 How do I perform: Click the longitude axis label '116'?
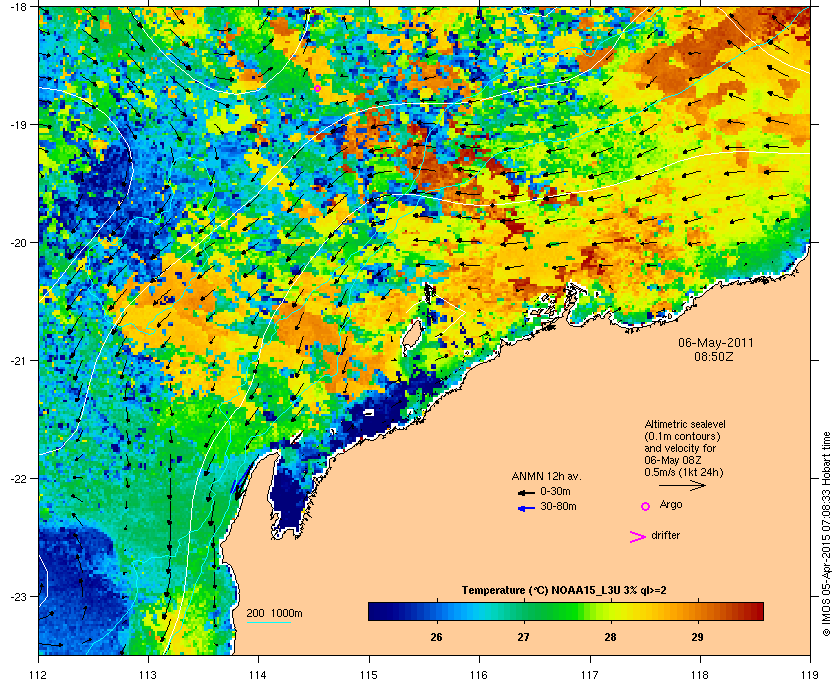479,675
